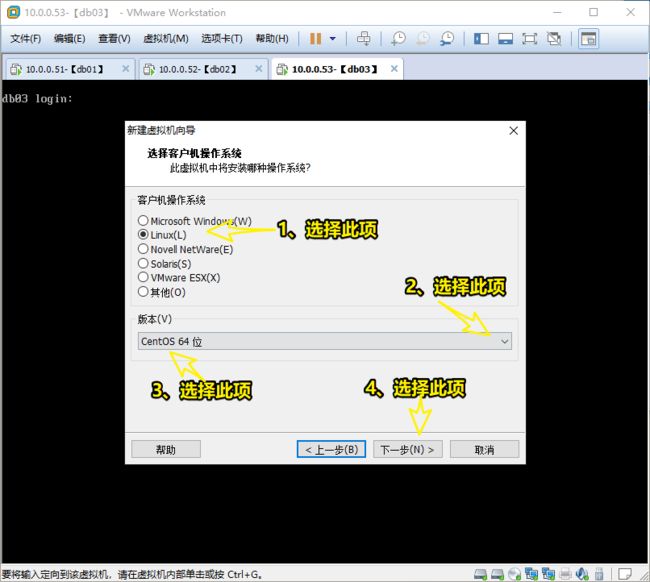Open the 虚拟机(M) menu
Screen dimensions: 650x582
166,39
